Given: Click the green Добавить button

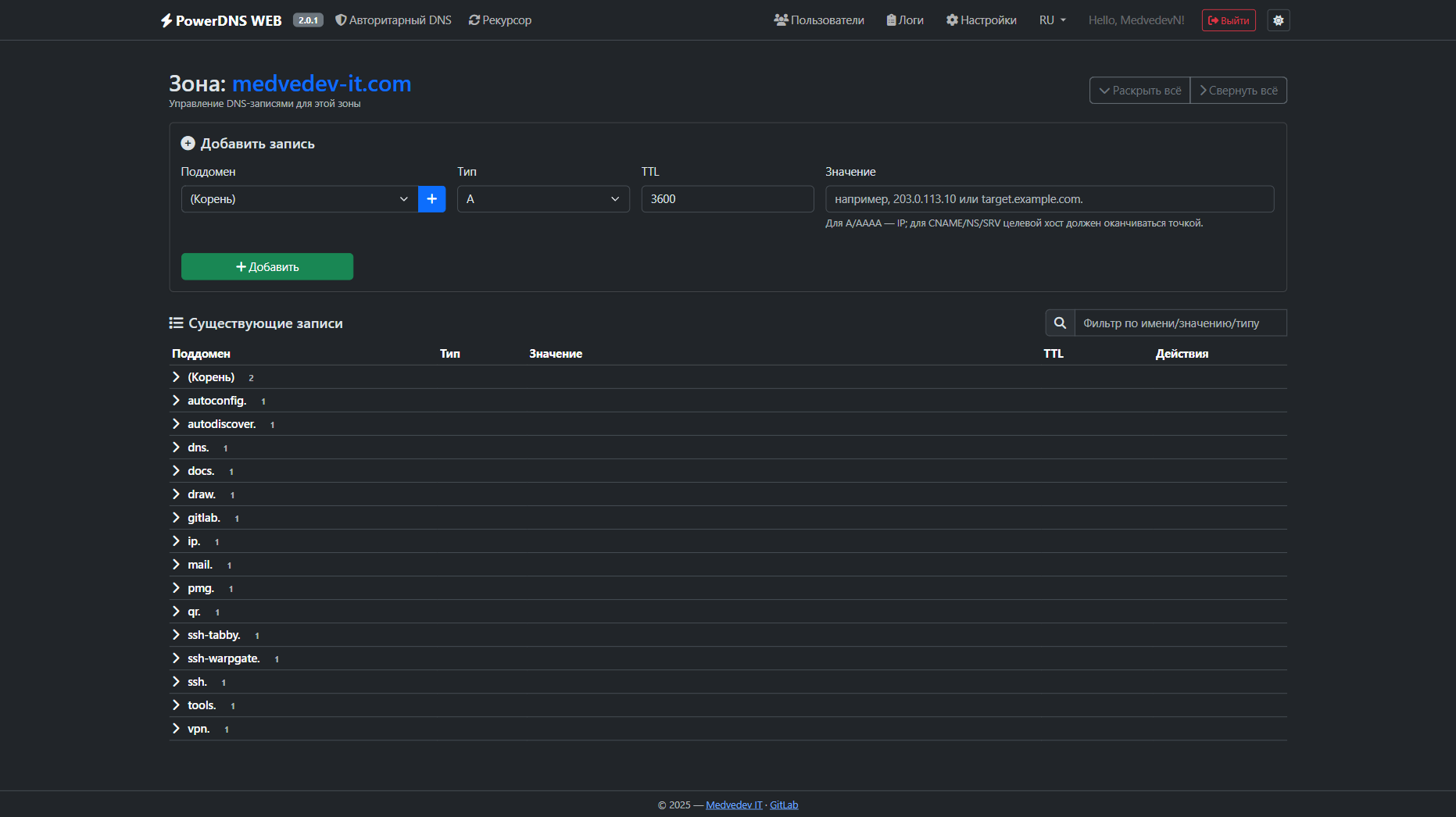Looking at the screenshot, I should click(x=267, y=267).
